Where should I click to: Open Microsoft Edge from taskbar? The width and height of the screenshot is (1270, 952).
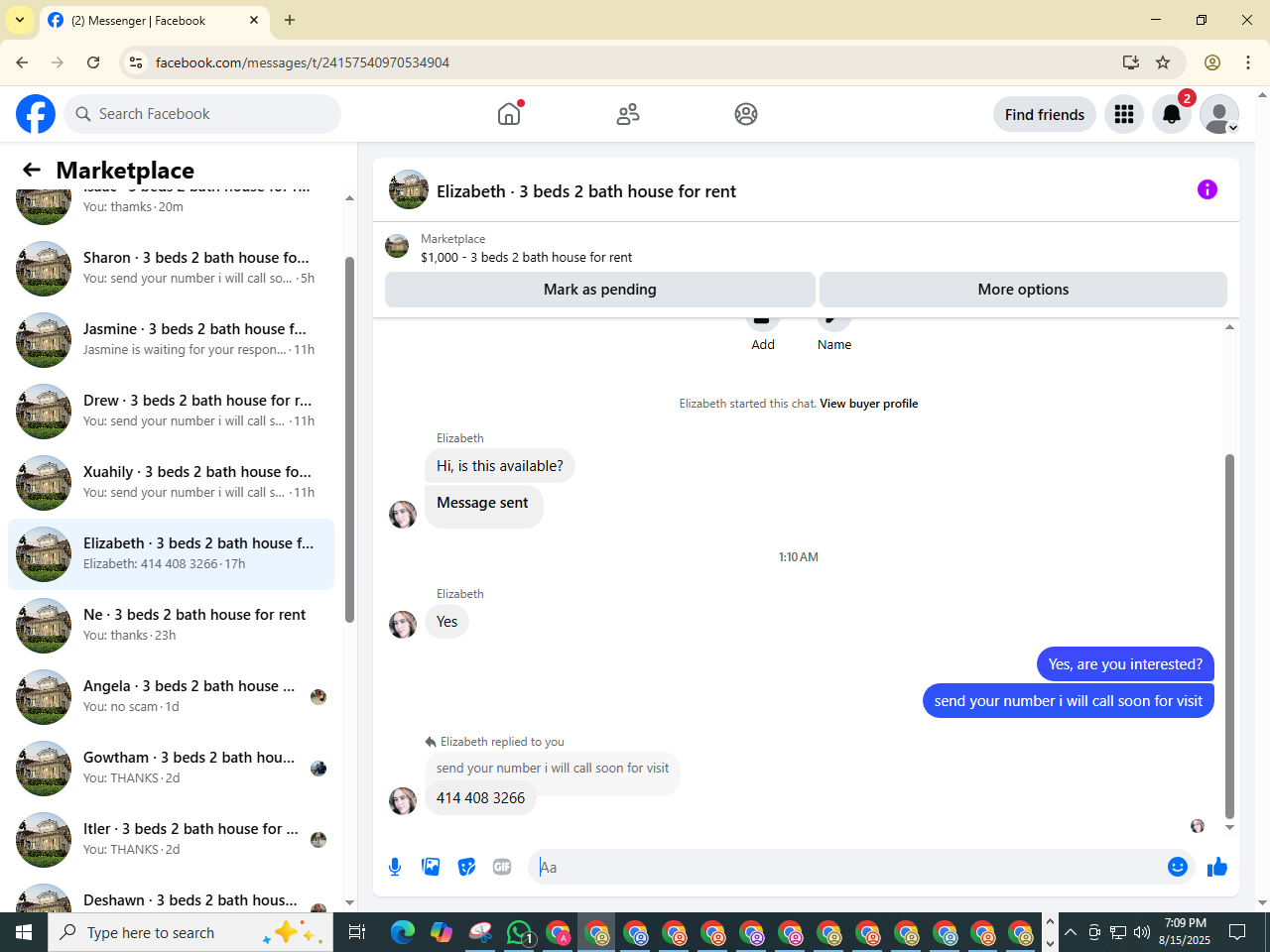pos(403,932)
